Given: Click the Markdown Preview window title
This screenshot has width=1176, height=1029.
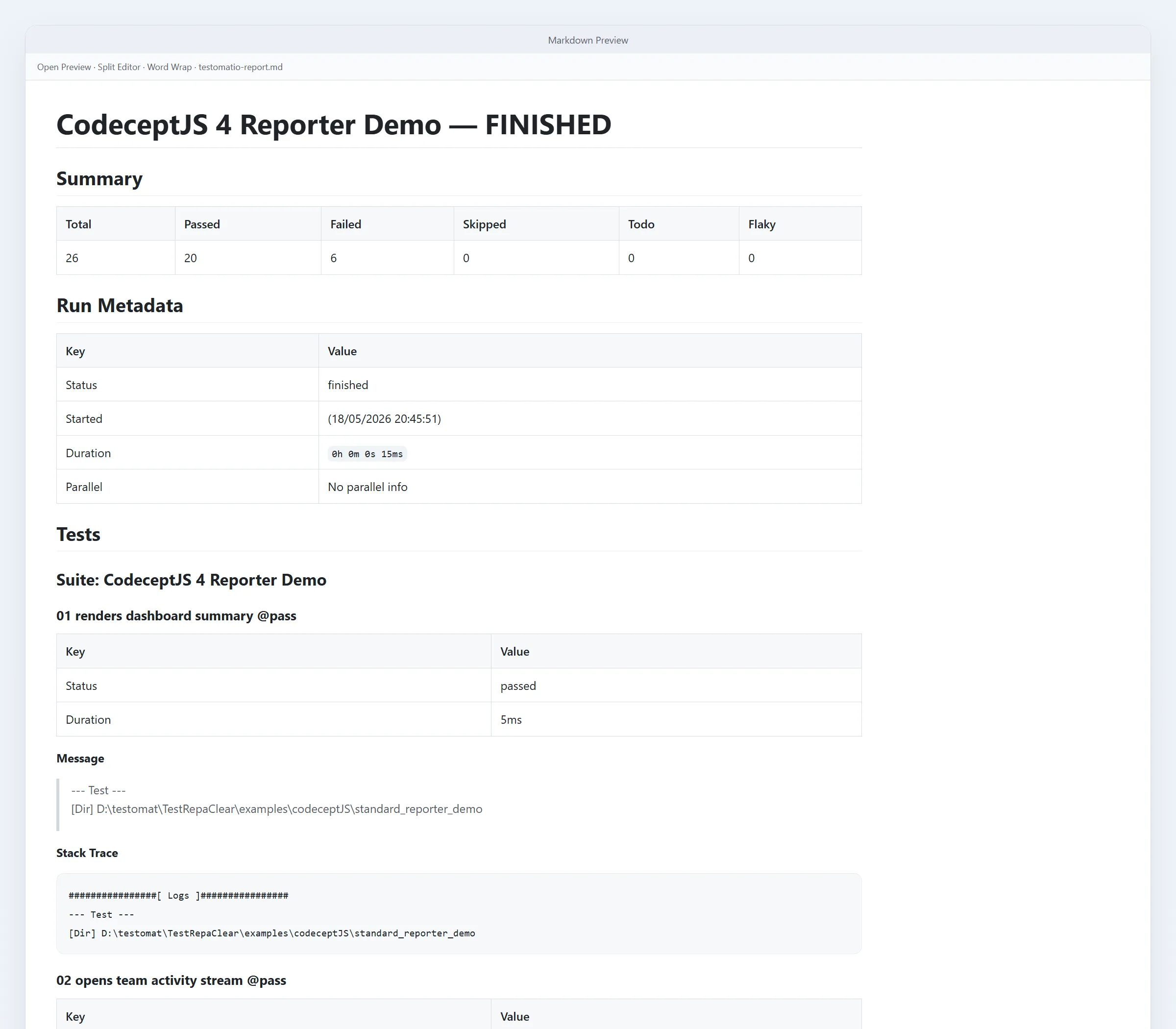Looking at the screenshot, I should click(588, 40).
